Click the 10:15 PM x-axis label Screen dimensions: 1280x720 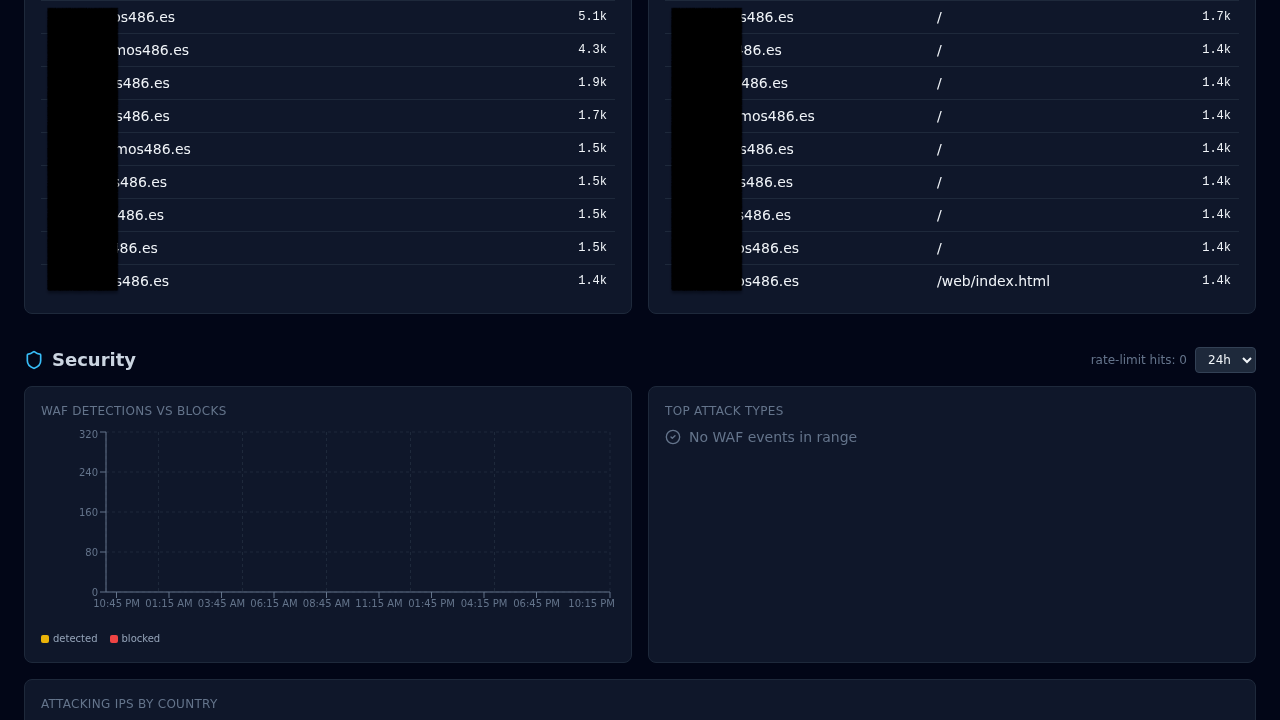[591, 604]
